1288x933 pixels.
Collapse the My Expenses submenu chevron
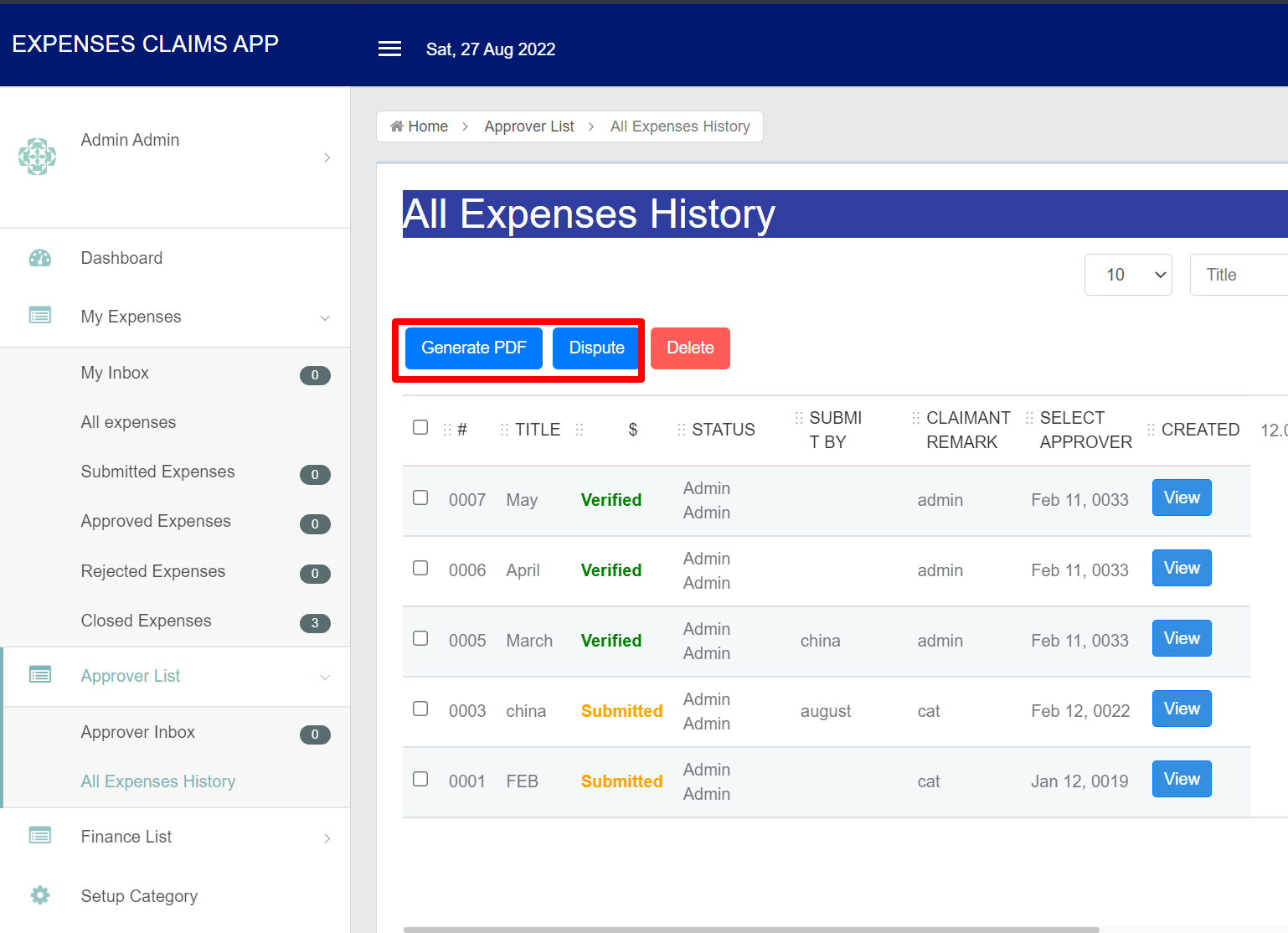coord(325,317)
